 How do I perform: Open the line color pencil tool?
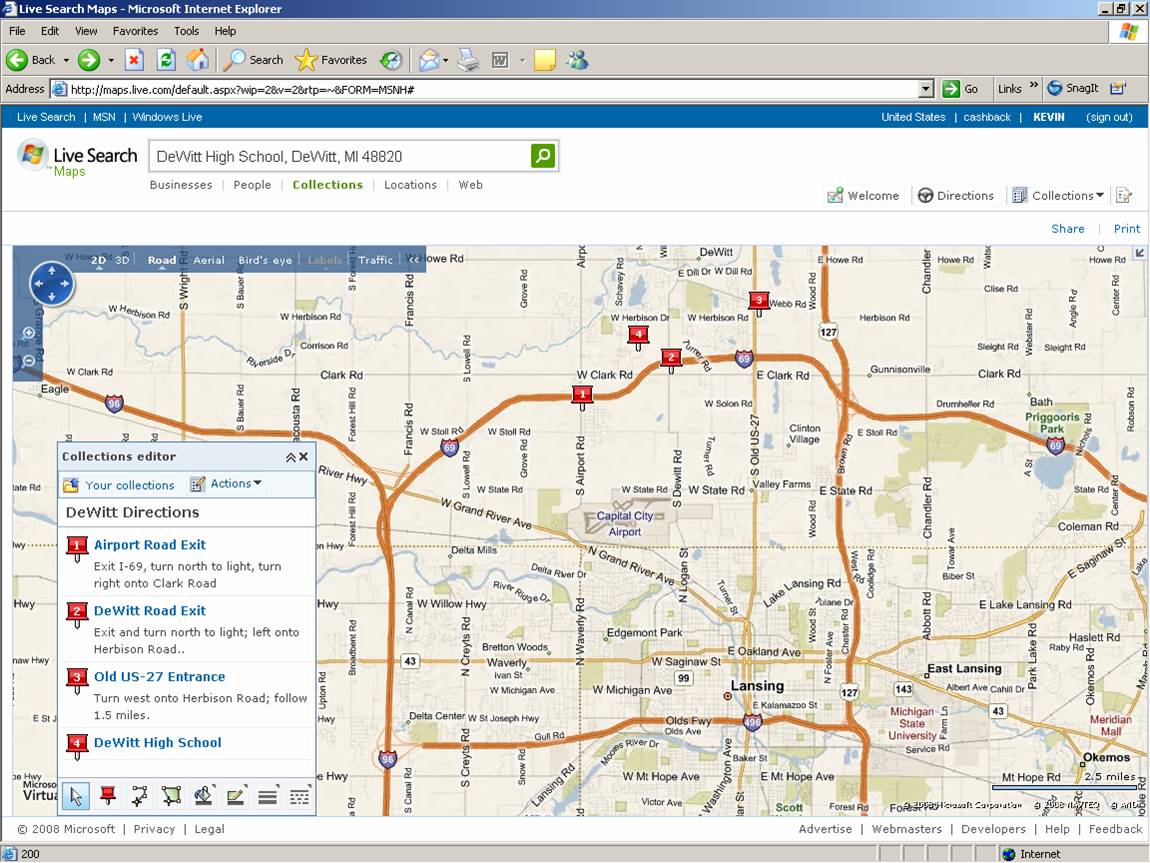235,796
